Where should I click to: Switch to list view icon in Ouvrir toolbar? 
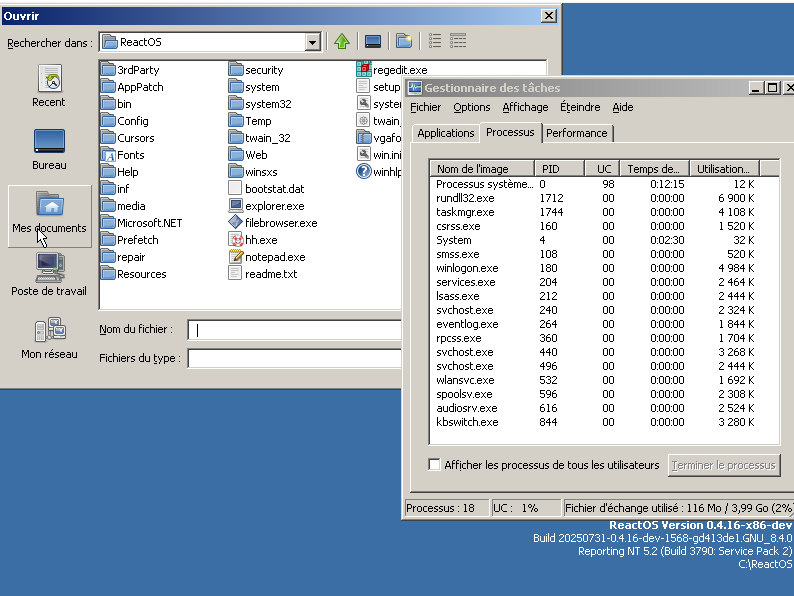click(x=434, y=42)
